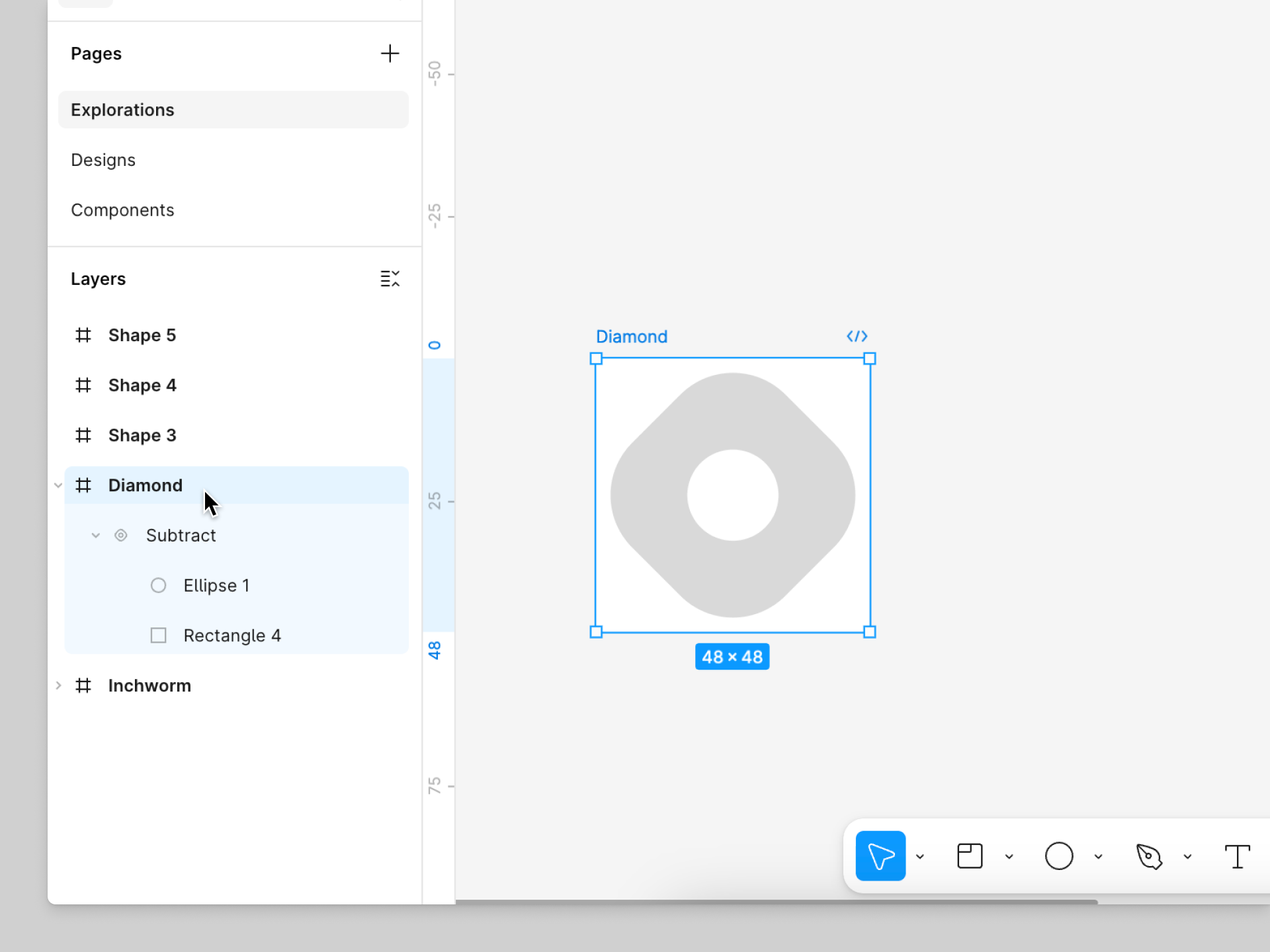Image resolution: width=1270 pixels, height=952 pixels.
Task: Switch to the Components page
Action: tap(122, 210)
